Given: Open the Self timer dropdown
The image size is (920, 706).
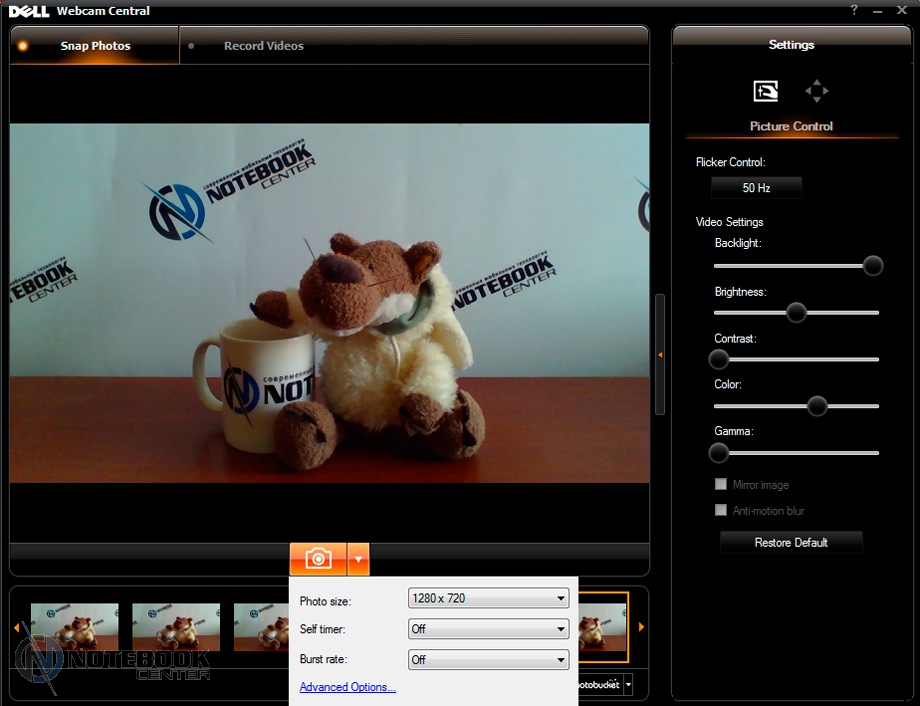Looking at the screenshot, I should (488, 630).
